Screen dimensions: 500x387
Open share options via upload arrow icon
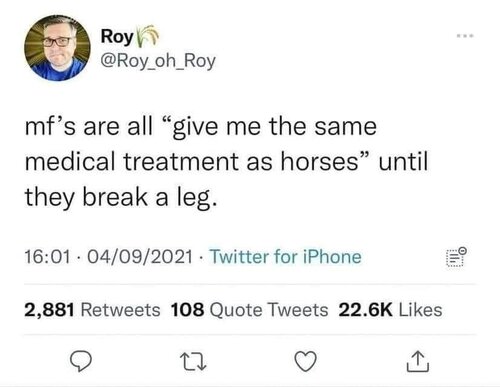(x=418, y=361)
